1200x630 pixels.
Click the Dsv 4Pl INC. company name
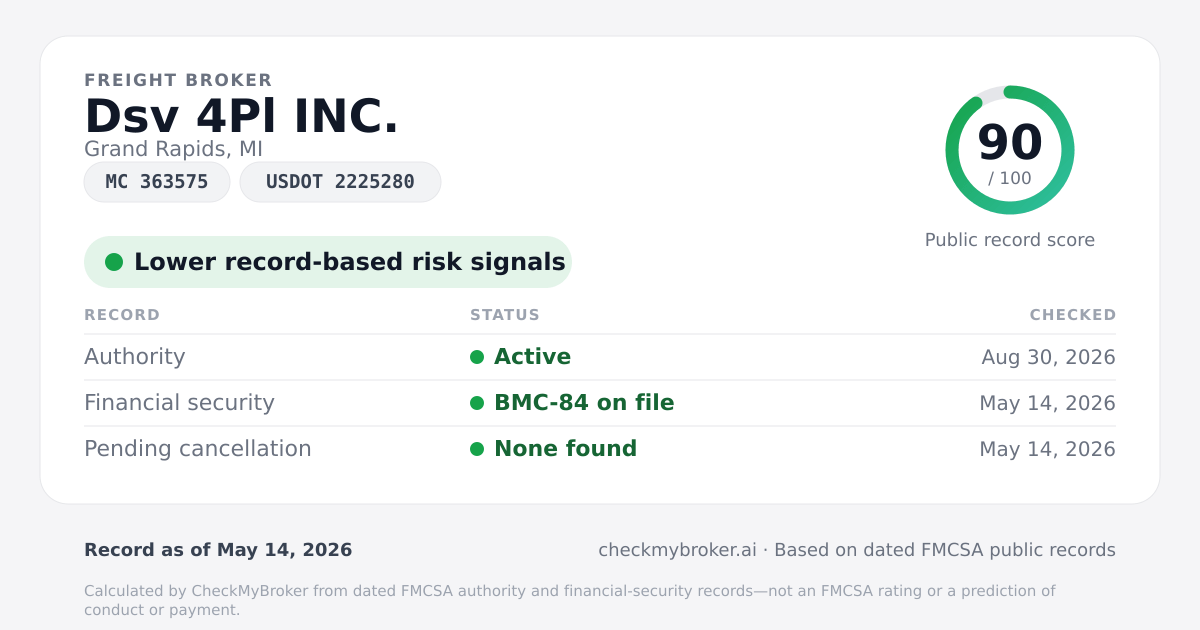(x=242, y=116)
